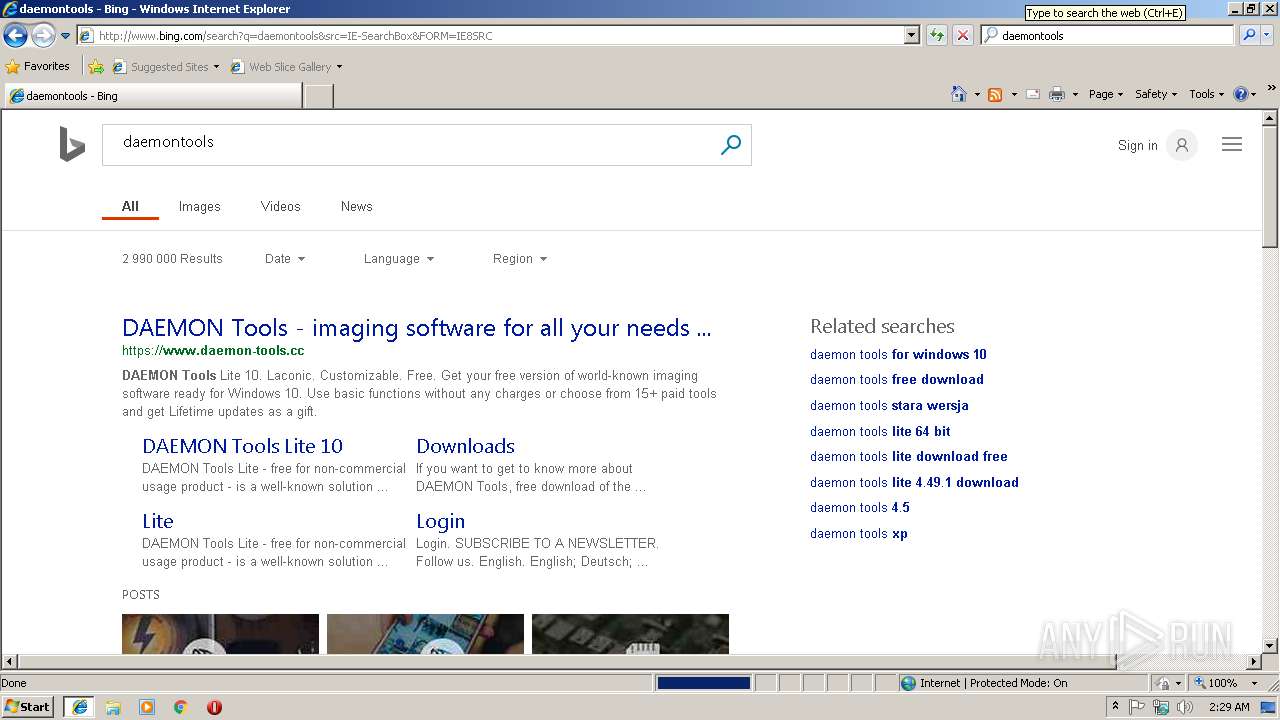The image size is (1280, 720).
Task: Click related search lite 4.49.1 download
Action: tap(914, 482)
